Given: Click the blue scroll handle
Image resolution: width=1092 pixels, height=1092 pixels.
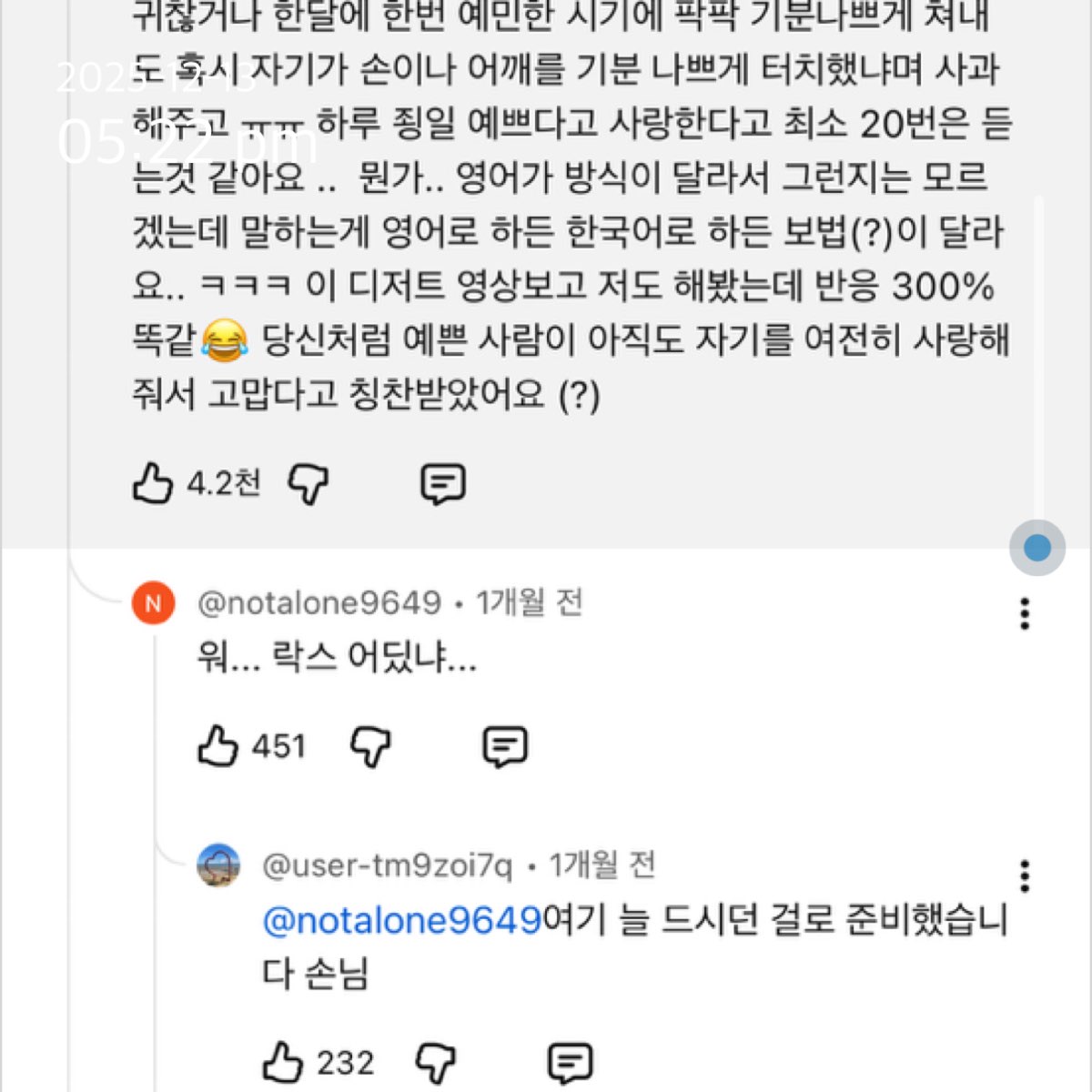Looking at the screenshot, I should [x=1037, y=548].
